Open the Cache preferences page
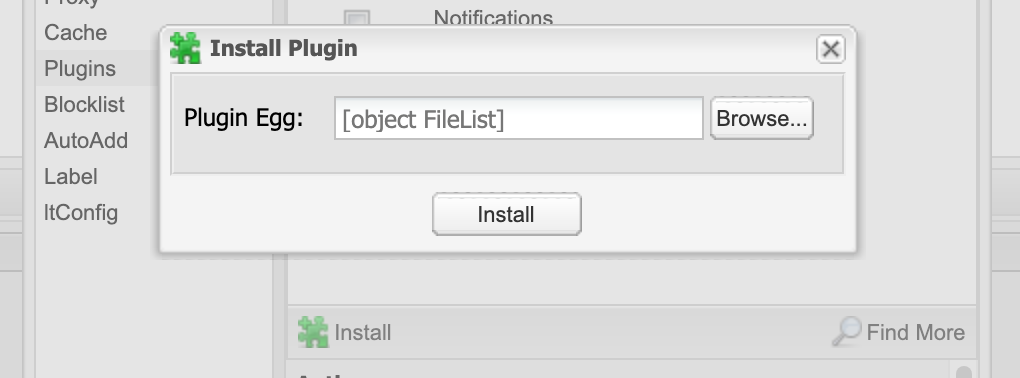This screenshot has height=378, width=1020. click(x=75, y=33)
